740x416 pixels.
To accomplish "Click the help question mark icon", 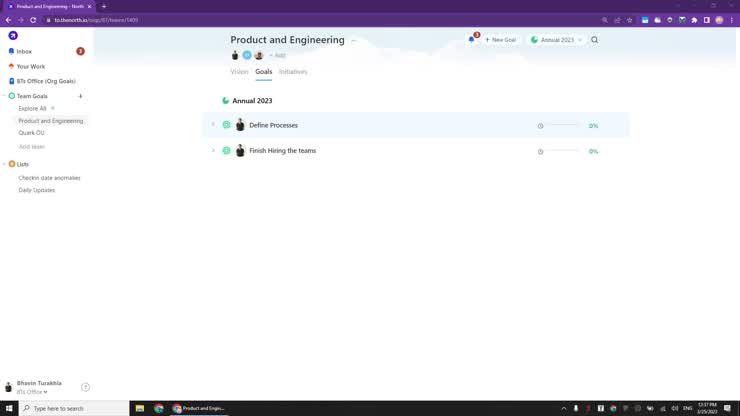I will coord(85,387).
